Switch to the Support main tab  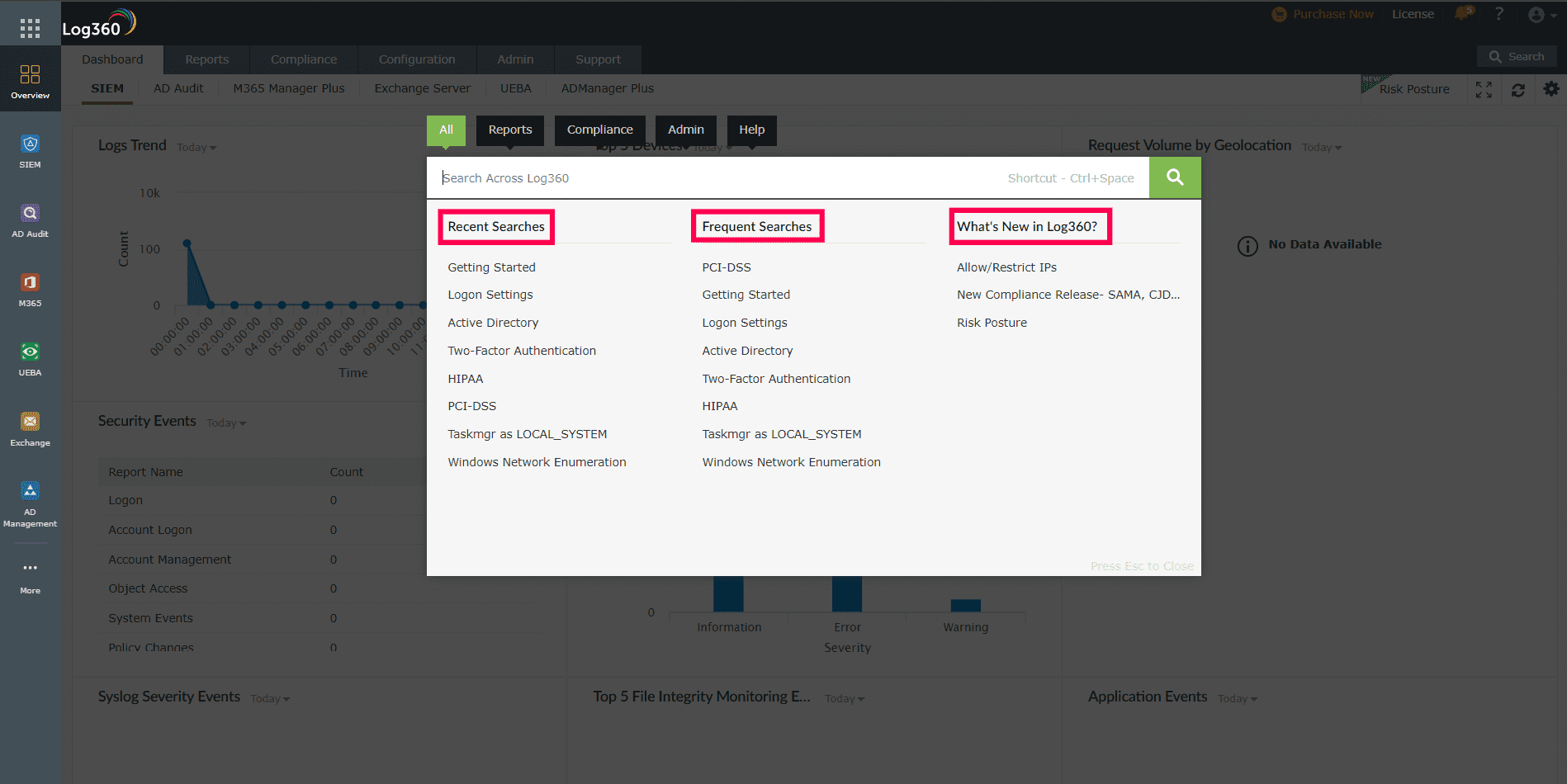click(598, 59)
